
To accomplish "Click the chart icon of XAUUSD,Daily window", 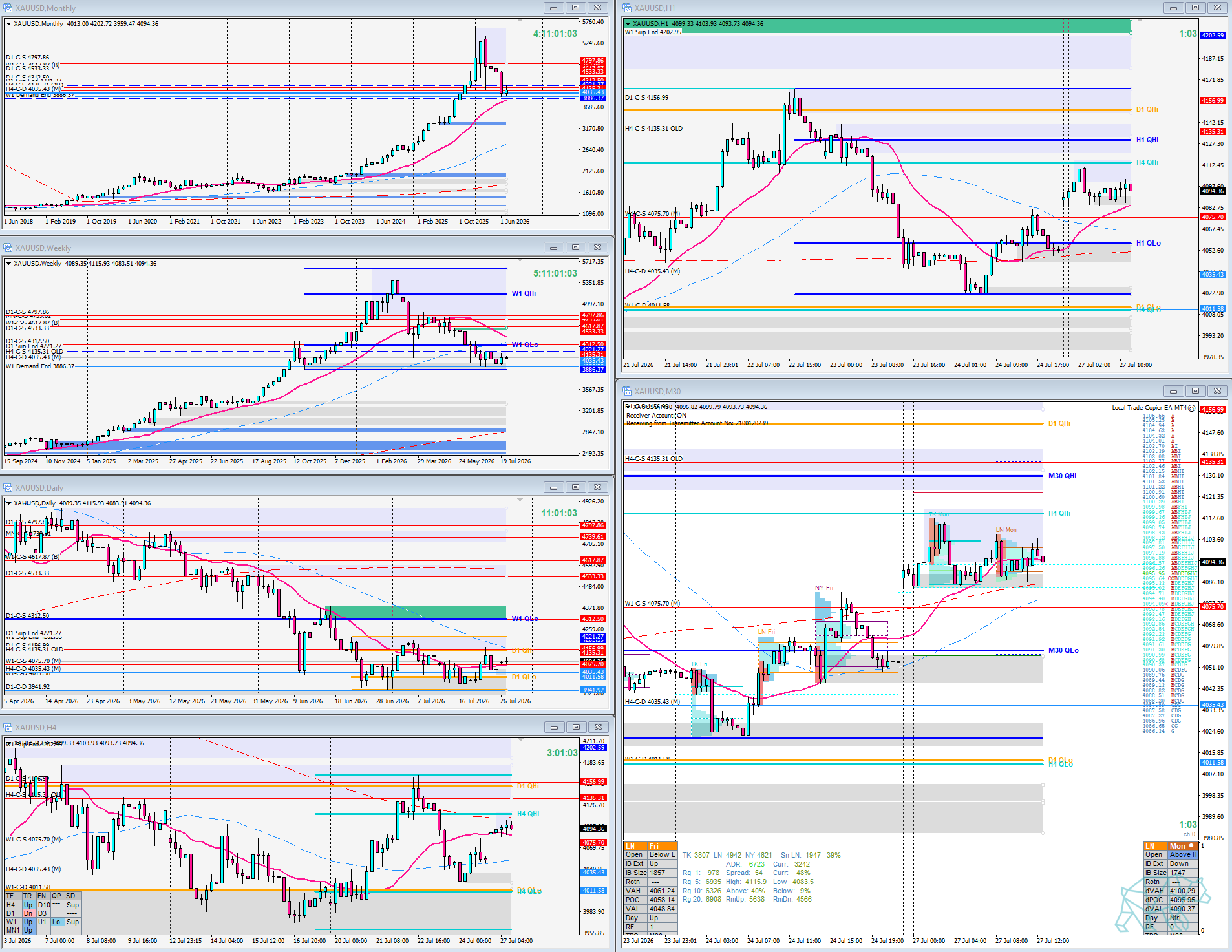I will (x=8, y=487).
